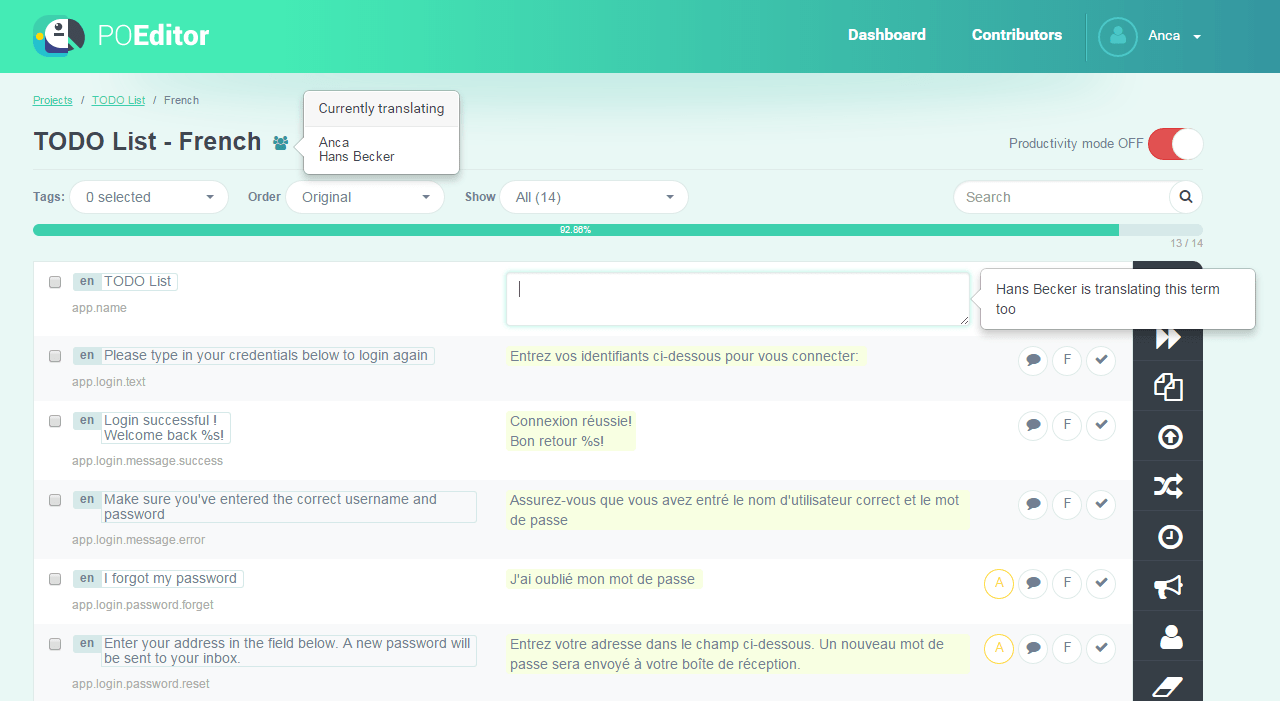
Task: Open the translation History via the clock icon
Action: [x=1167, y=535]
